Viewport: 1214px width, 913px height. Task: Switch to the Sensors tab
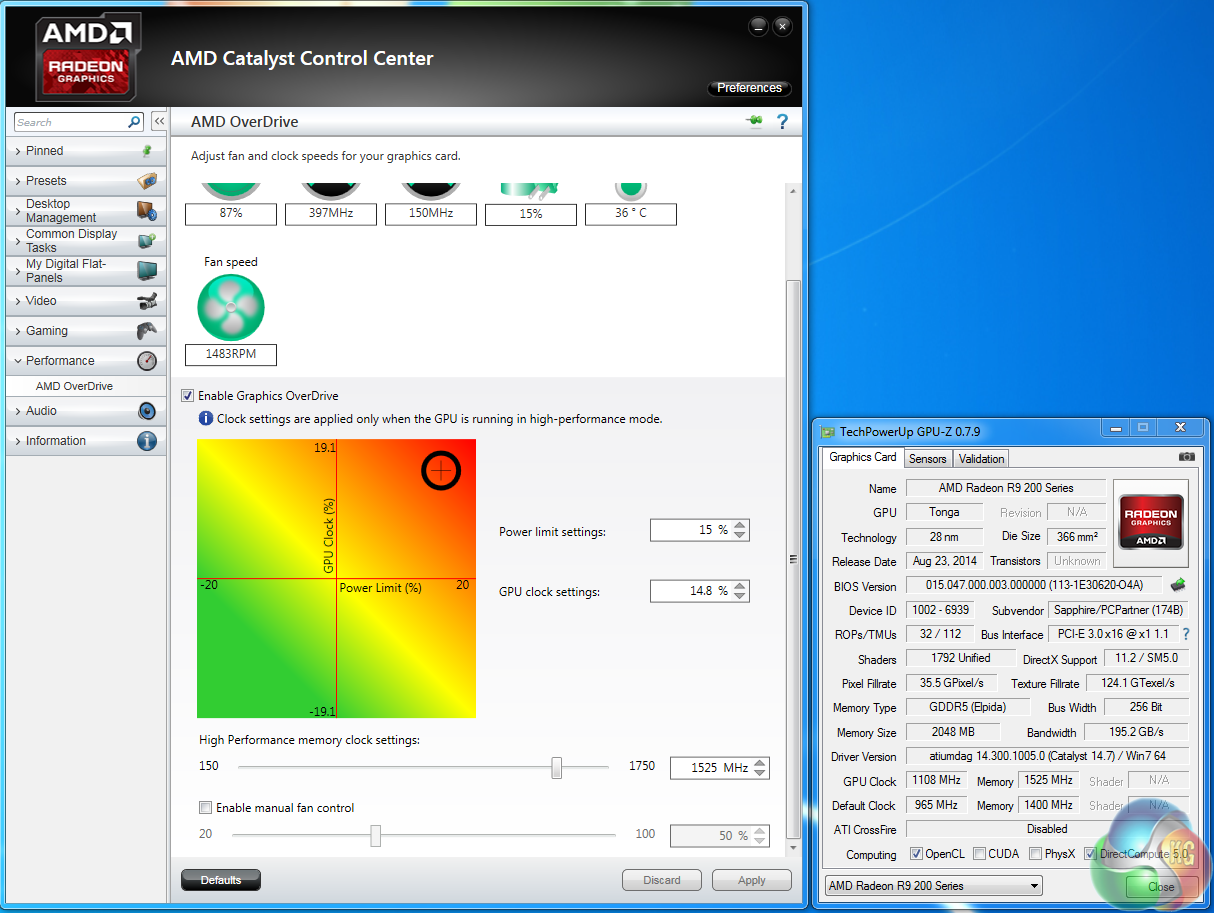point(927,459)
